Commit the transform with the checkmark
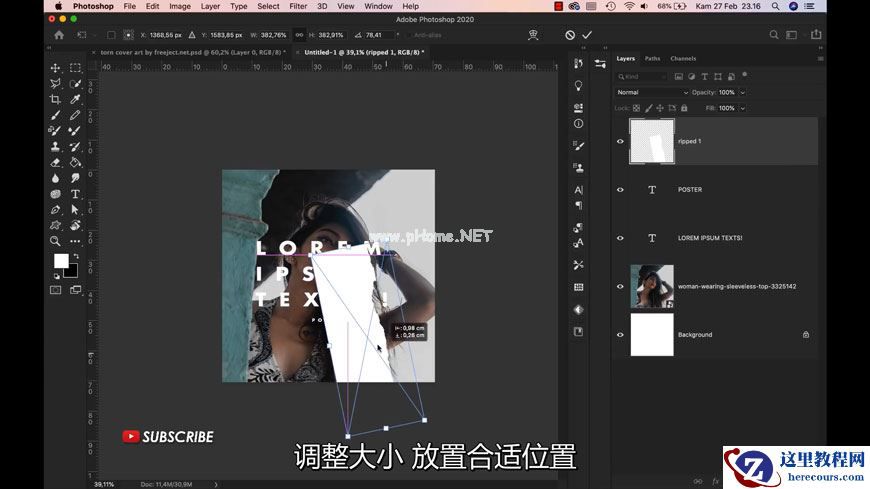870x489 pixels. pos(587,35)
